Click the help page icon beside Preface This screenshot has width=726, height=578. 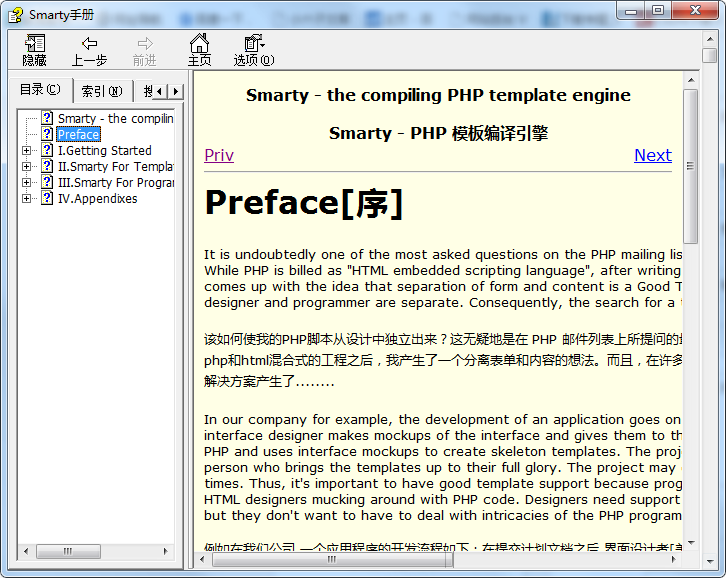click(x=47, y=134)
